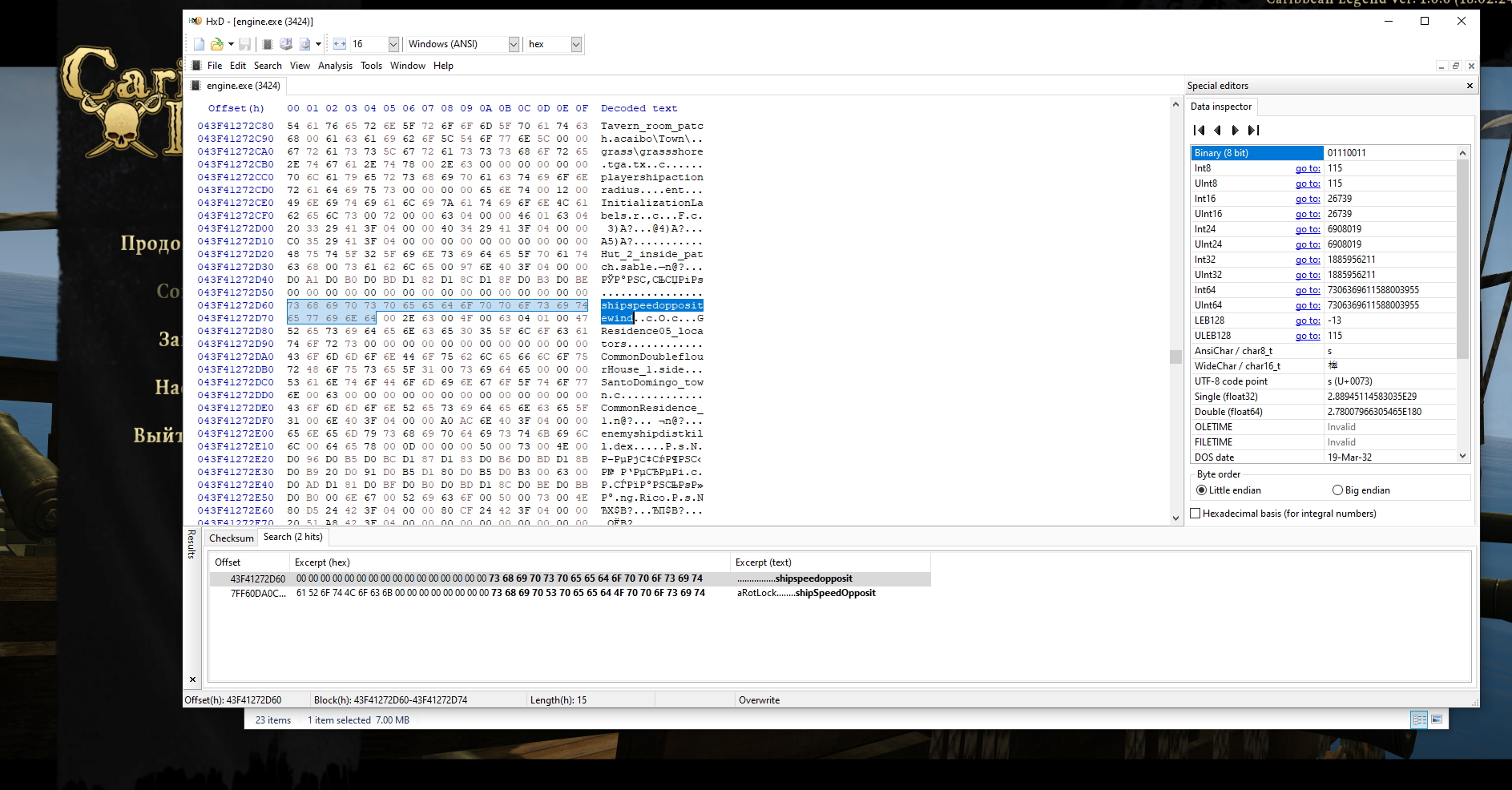Click the previous byte arrow in Data inspector
Screen dimensions: 1512x790
click(x=1217, y=130)
